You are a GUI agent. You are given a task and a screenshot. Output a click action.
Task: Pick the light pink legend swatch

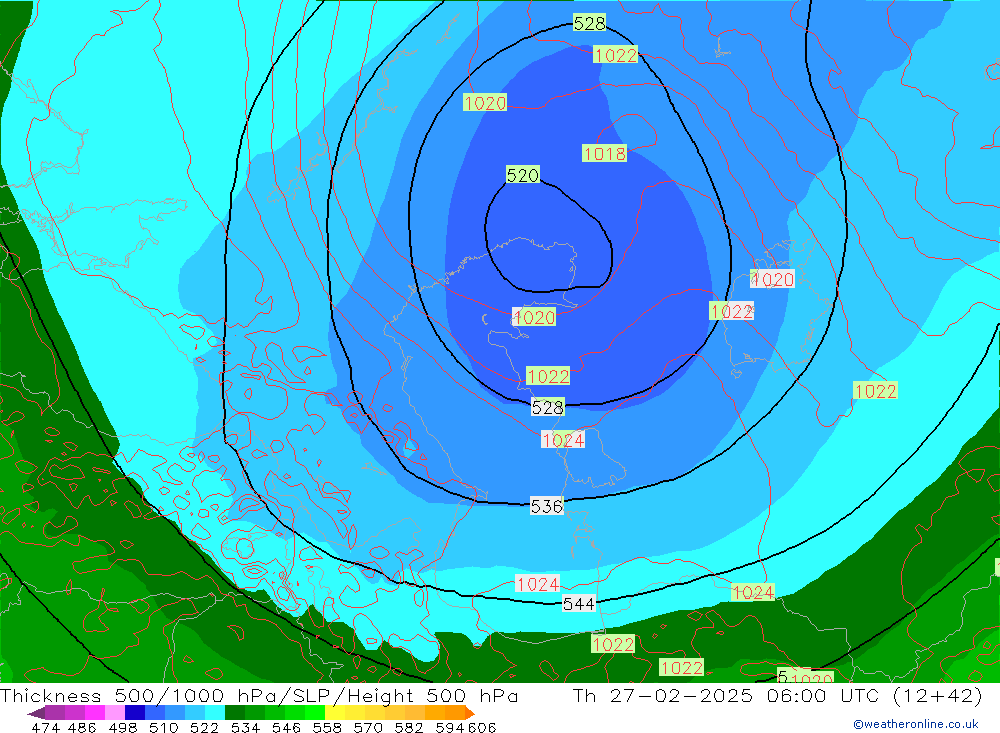coord(114,712)
